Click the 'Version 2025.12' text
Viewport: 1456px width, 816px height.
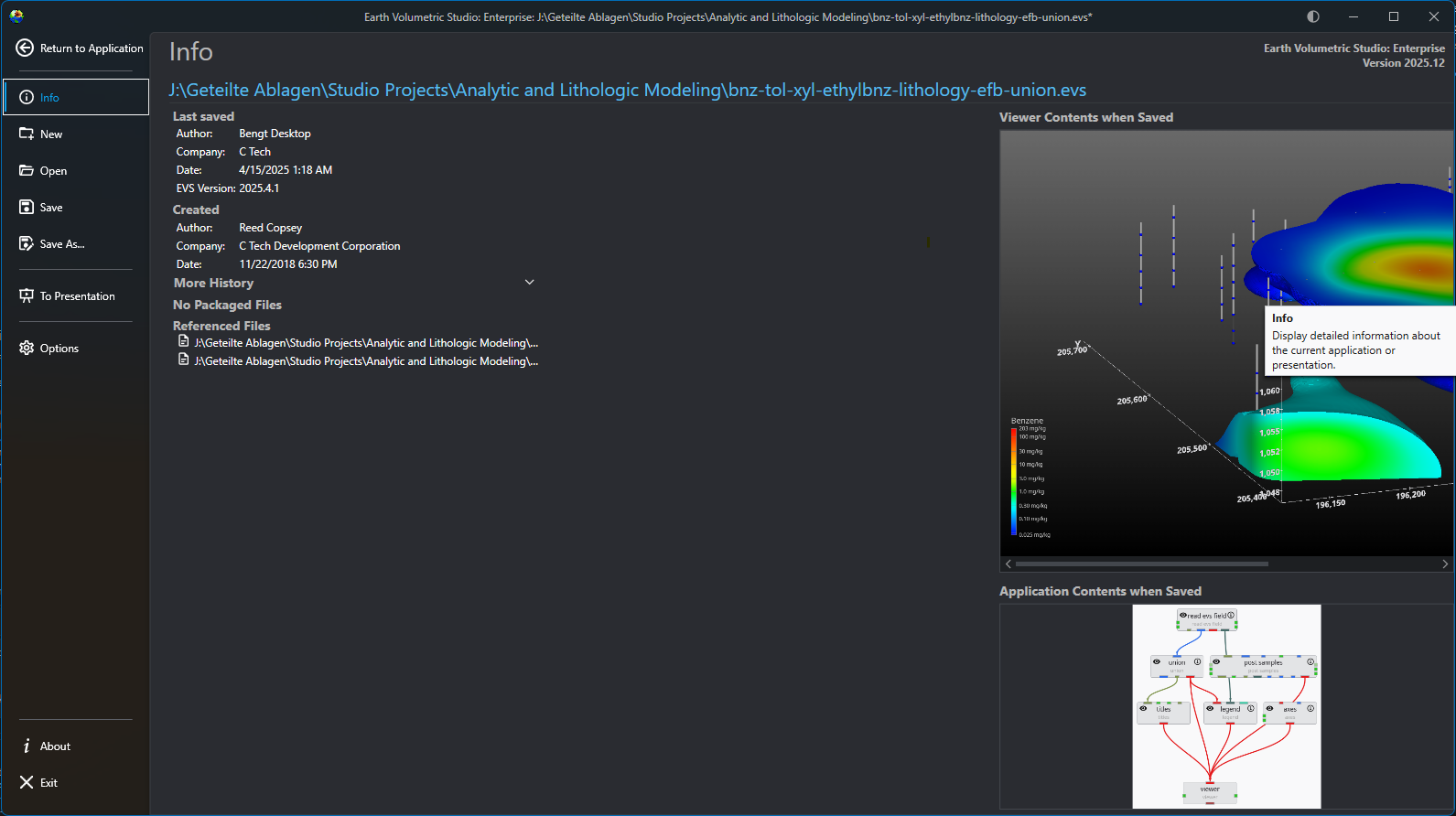pos(1403,63)
